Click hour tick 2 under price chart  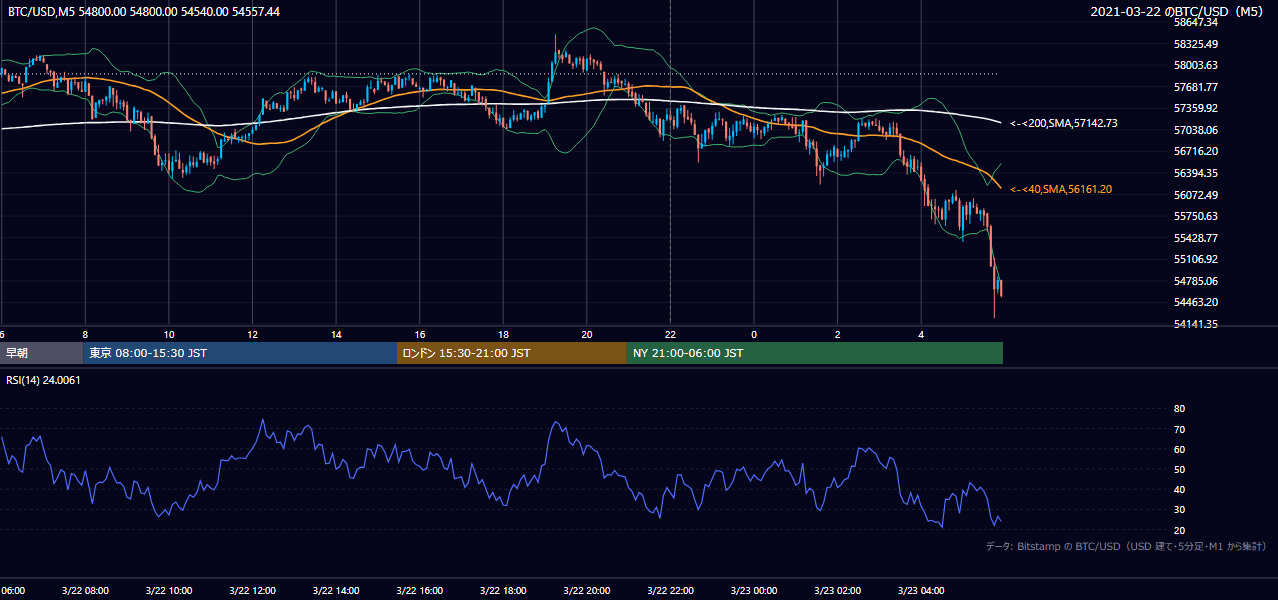[x=838, y=334]
